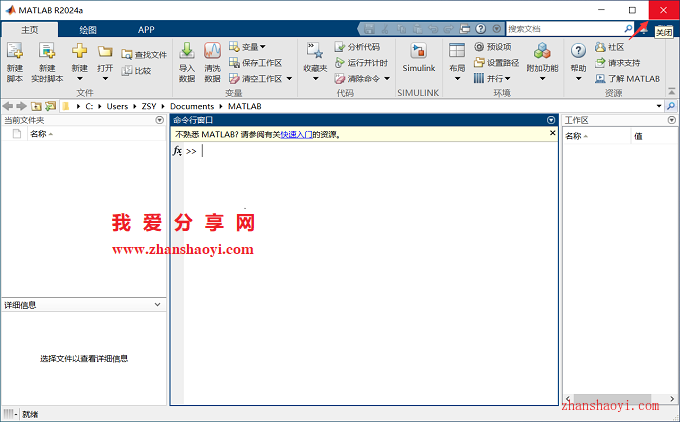680x422 pixels.
Task: Click the New Script (新建脚本) icon
Action: [15, 51]
